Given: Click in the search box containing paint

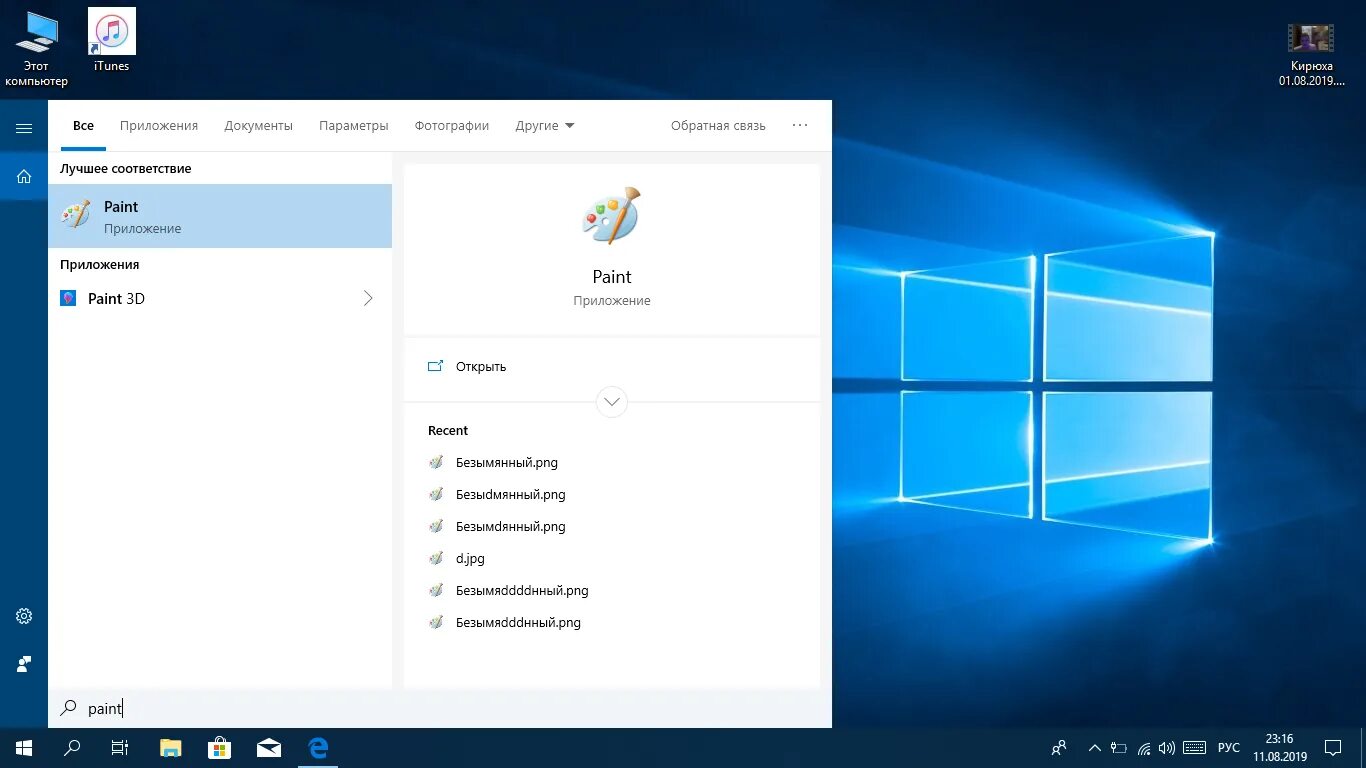Looking at the screenshot, I should tap(440, 708).
